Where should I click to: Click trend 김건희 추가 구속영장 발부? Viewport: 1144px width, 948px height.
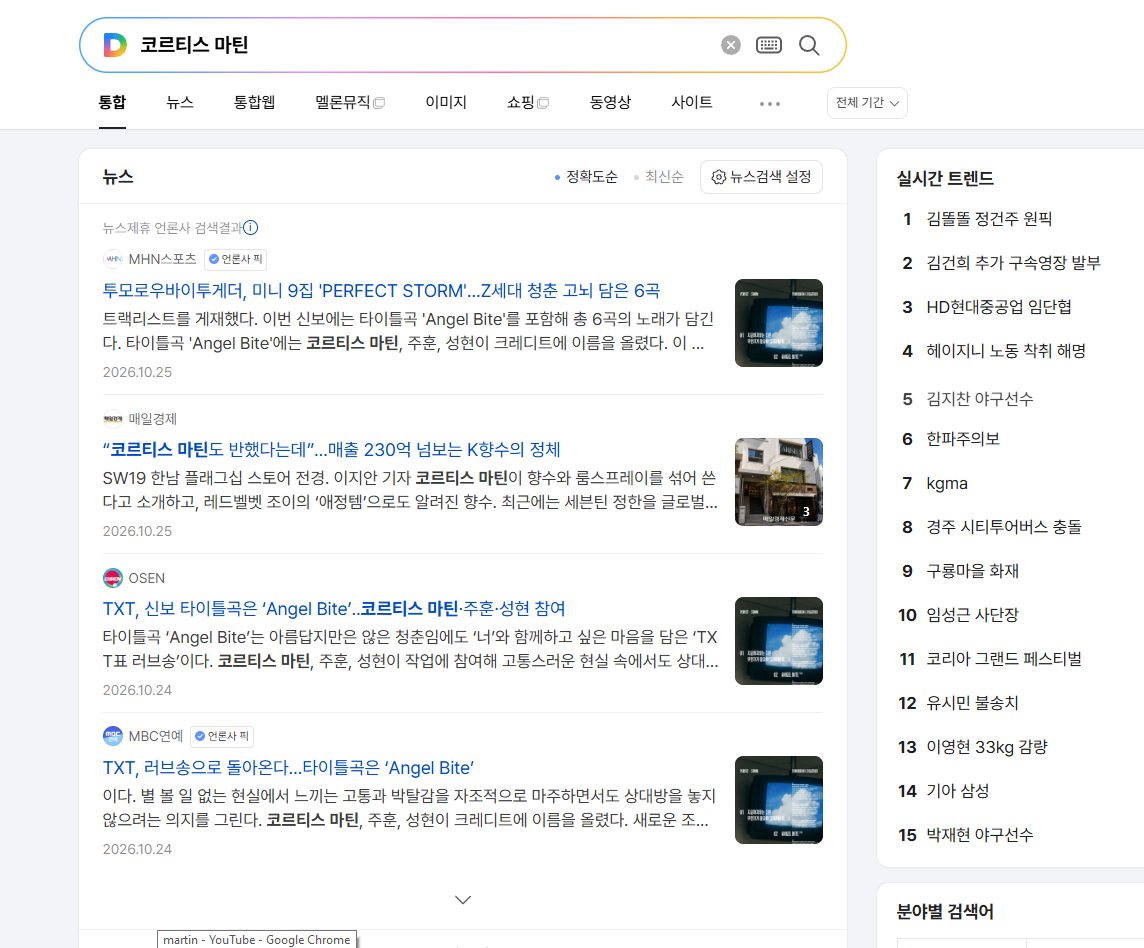coord(1013,263)
